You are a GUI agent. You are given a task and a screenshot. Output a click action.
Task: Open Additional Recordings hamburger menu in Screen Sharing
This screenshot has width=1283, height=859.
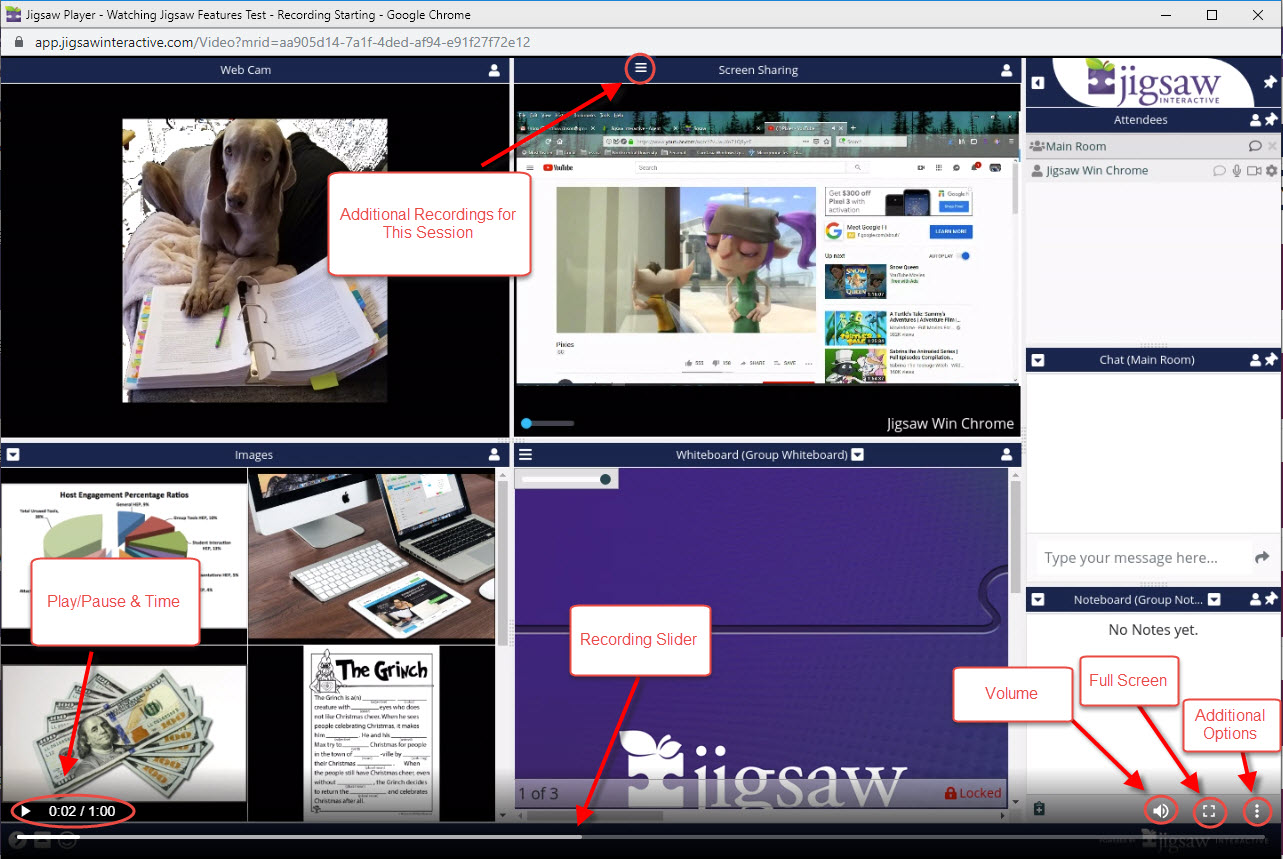[x=641, y=69]
